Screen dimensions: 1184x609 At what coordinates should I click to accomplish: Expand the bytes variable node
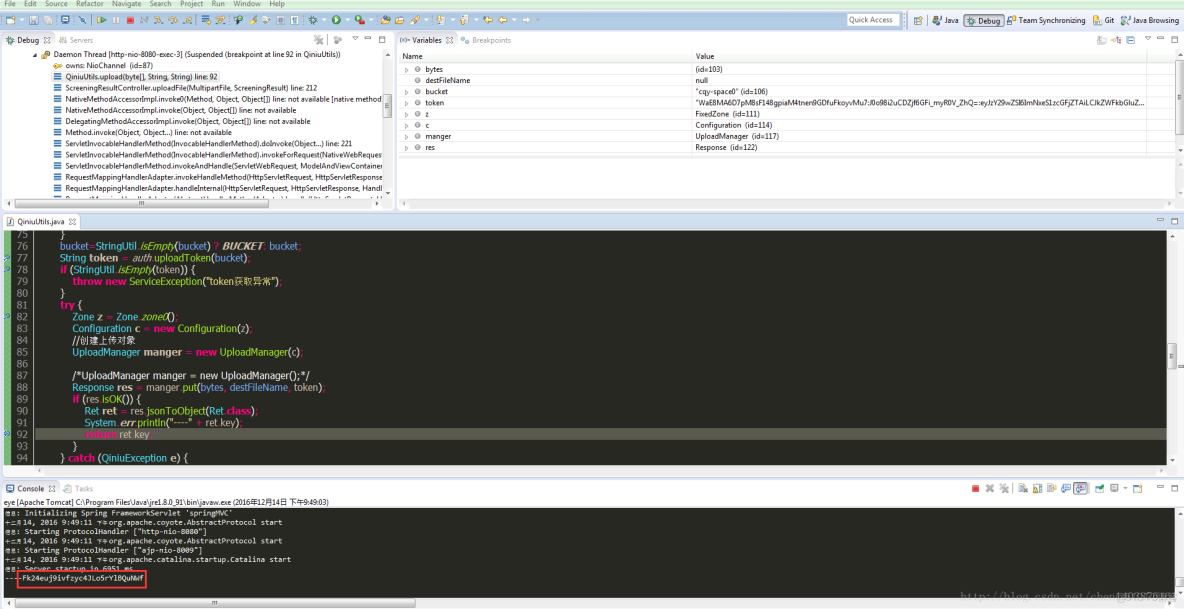point(406,69)
